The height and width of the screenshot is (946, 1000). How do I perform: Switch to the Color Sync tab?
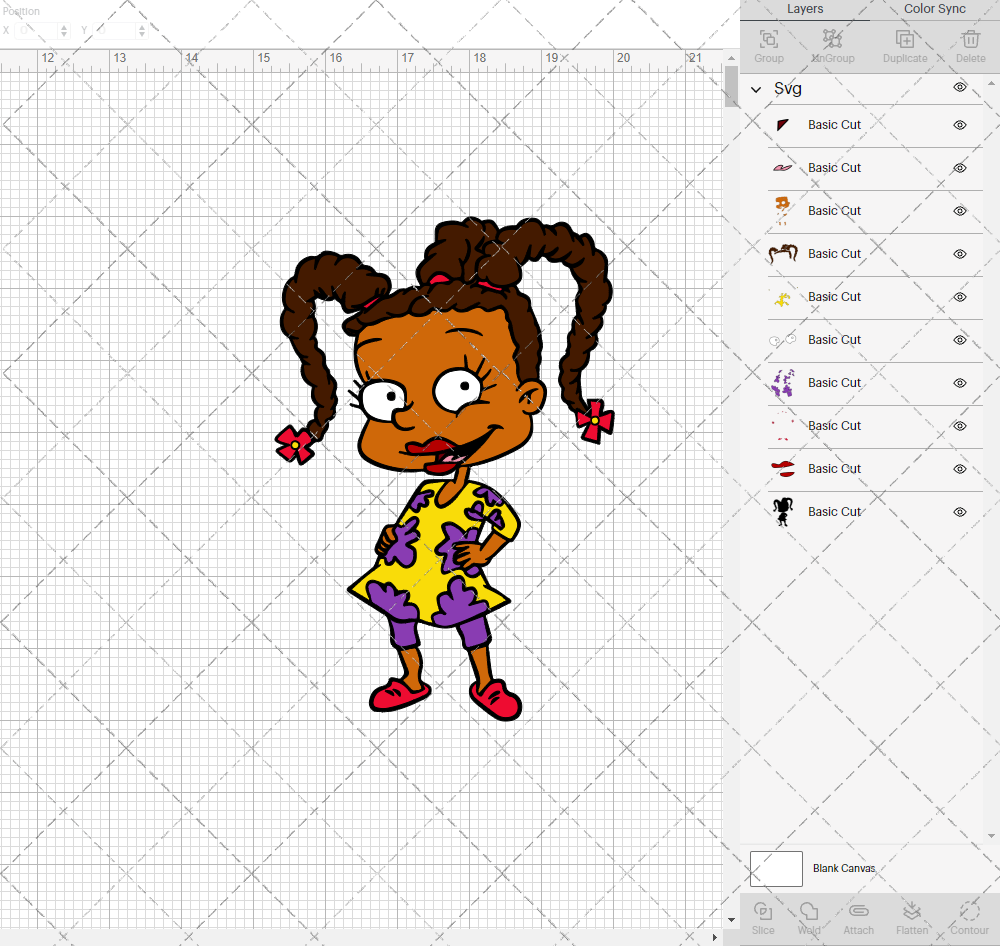click(x=935, y=9)
